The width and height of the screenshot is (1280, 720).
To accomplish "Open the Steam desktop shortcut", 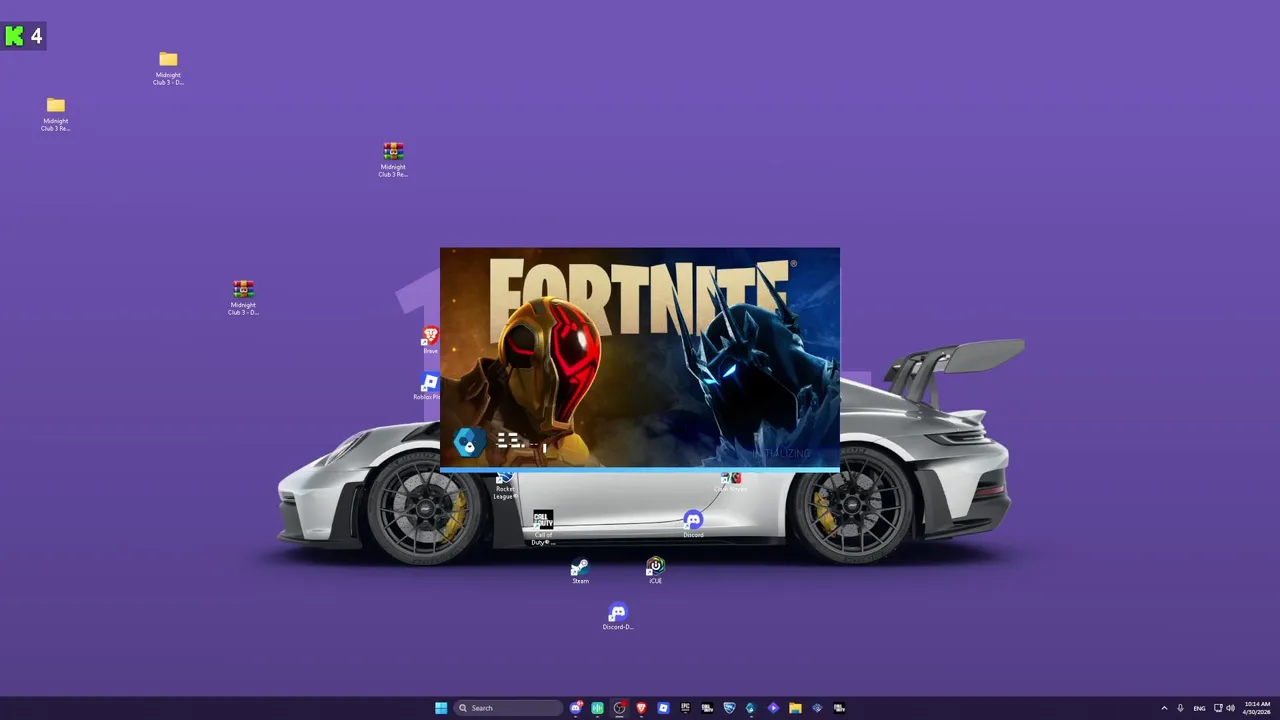I will [x=580, y=571].
